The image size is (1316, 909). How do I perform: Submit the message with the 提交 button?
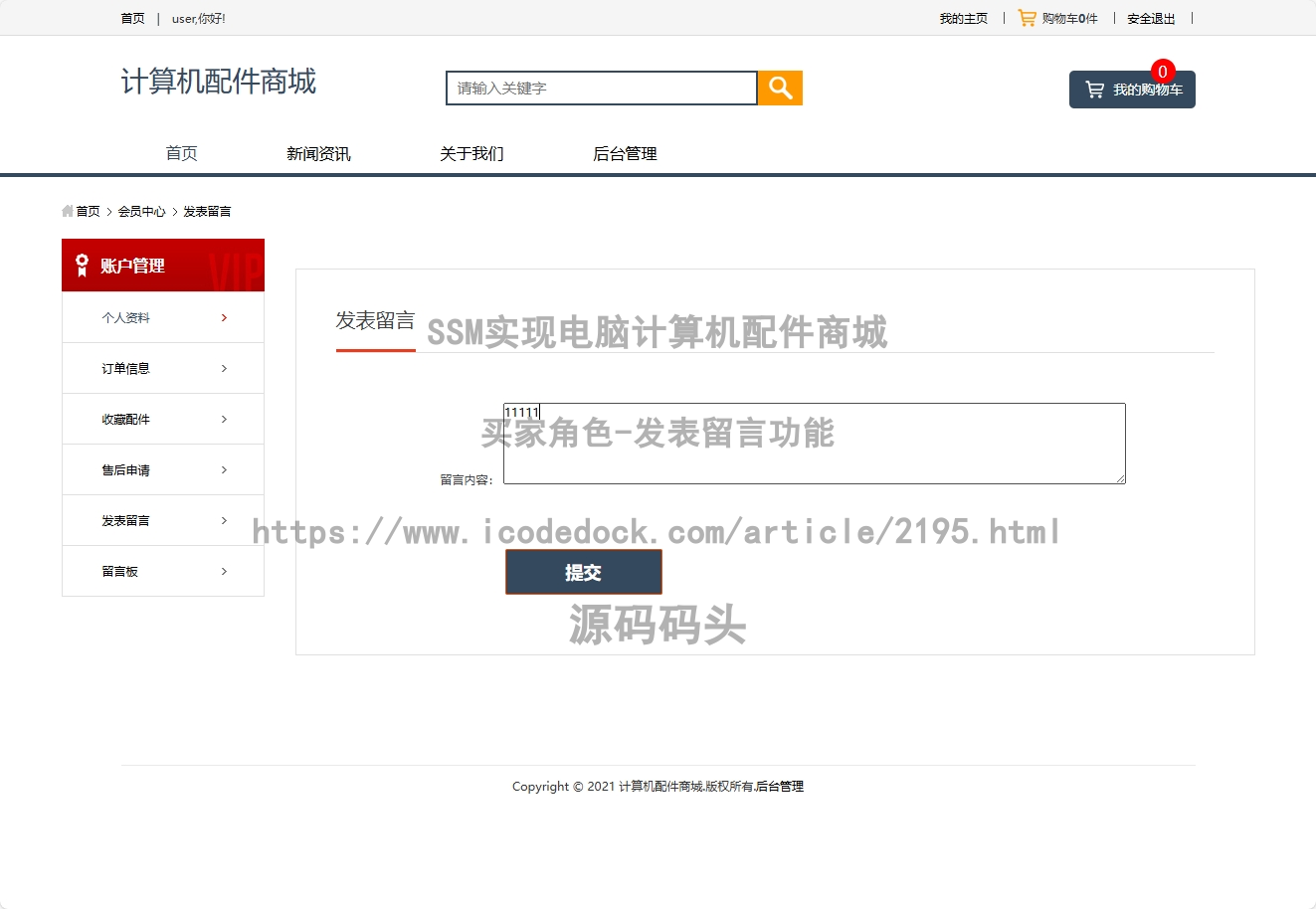584,572
